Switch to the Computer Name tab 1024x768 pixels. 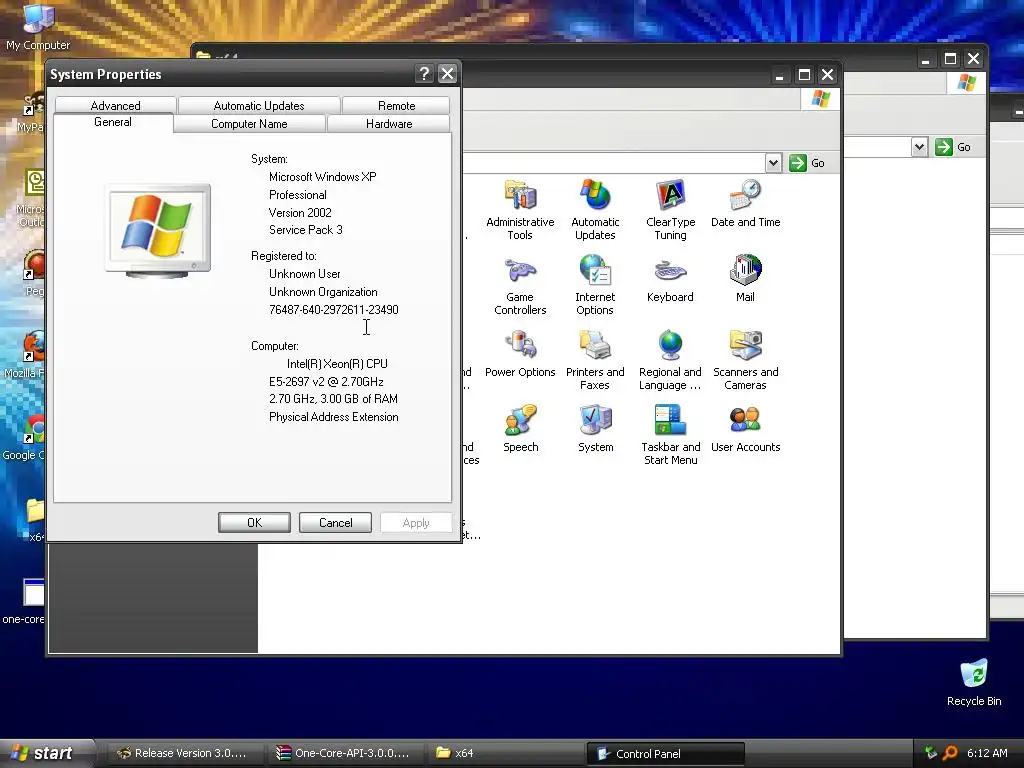coord(249,123)
